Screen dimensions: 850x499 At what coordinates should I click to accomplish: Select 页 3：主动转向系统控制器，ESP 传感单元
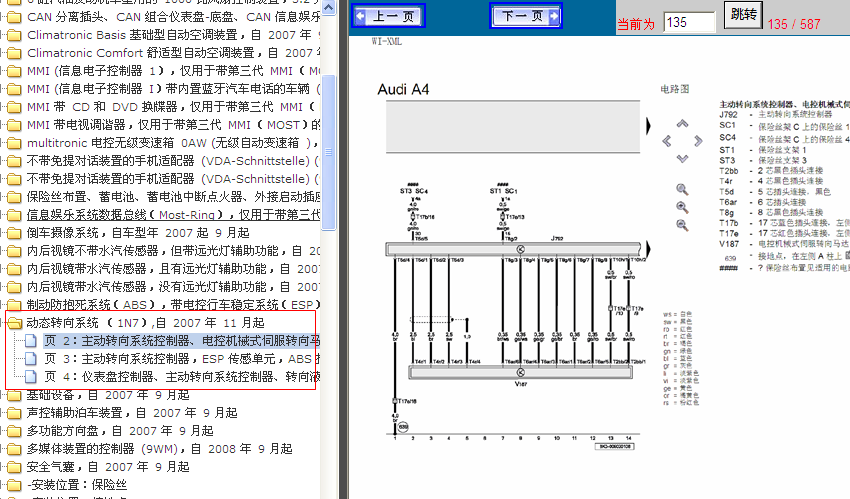[182, 359]
